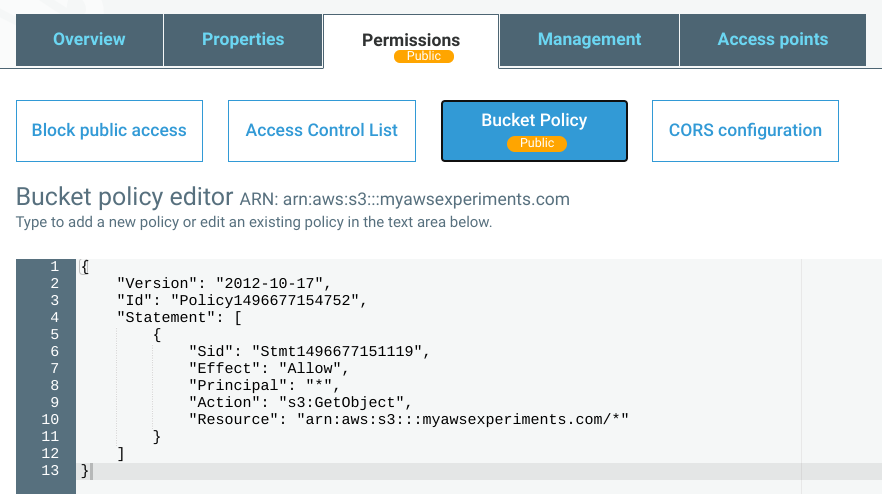The width and height of the screenshot is (882, 494).
Task: Select the Permissions tab
Action: 411,41
